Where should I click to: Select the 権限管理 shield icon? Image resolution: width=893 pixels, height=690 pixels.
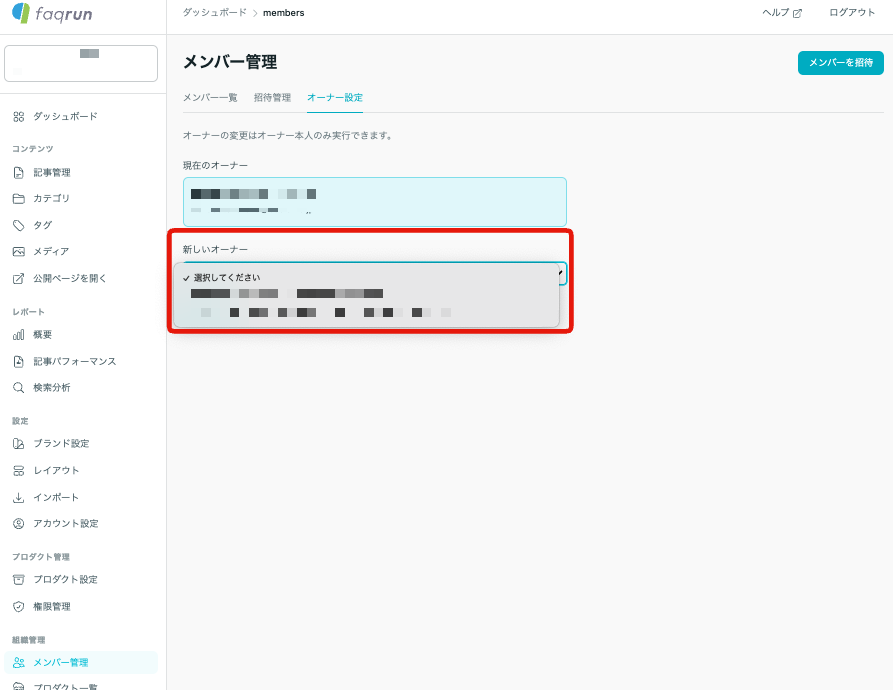click(19, 606)
